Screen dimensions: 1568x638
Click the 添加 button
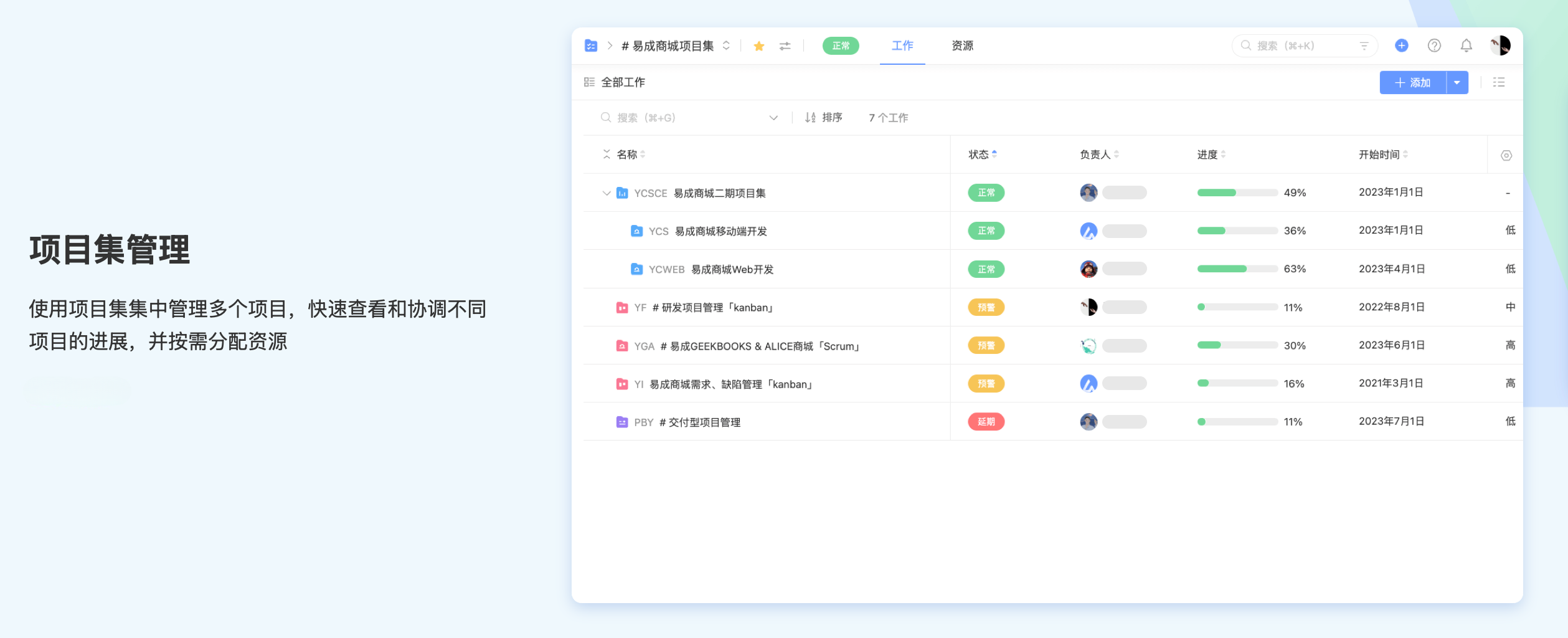(1412, 82)
